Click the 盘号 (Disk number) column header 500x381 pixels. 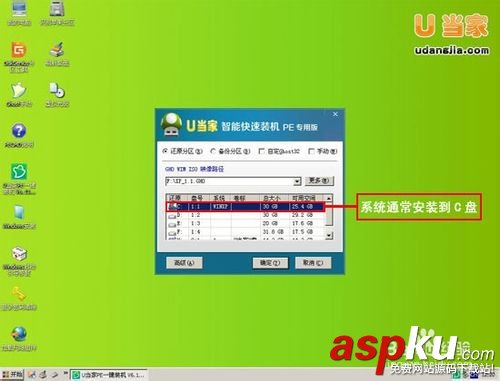(x=199, y=198)
